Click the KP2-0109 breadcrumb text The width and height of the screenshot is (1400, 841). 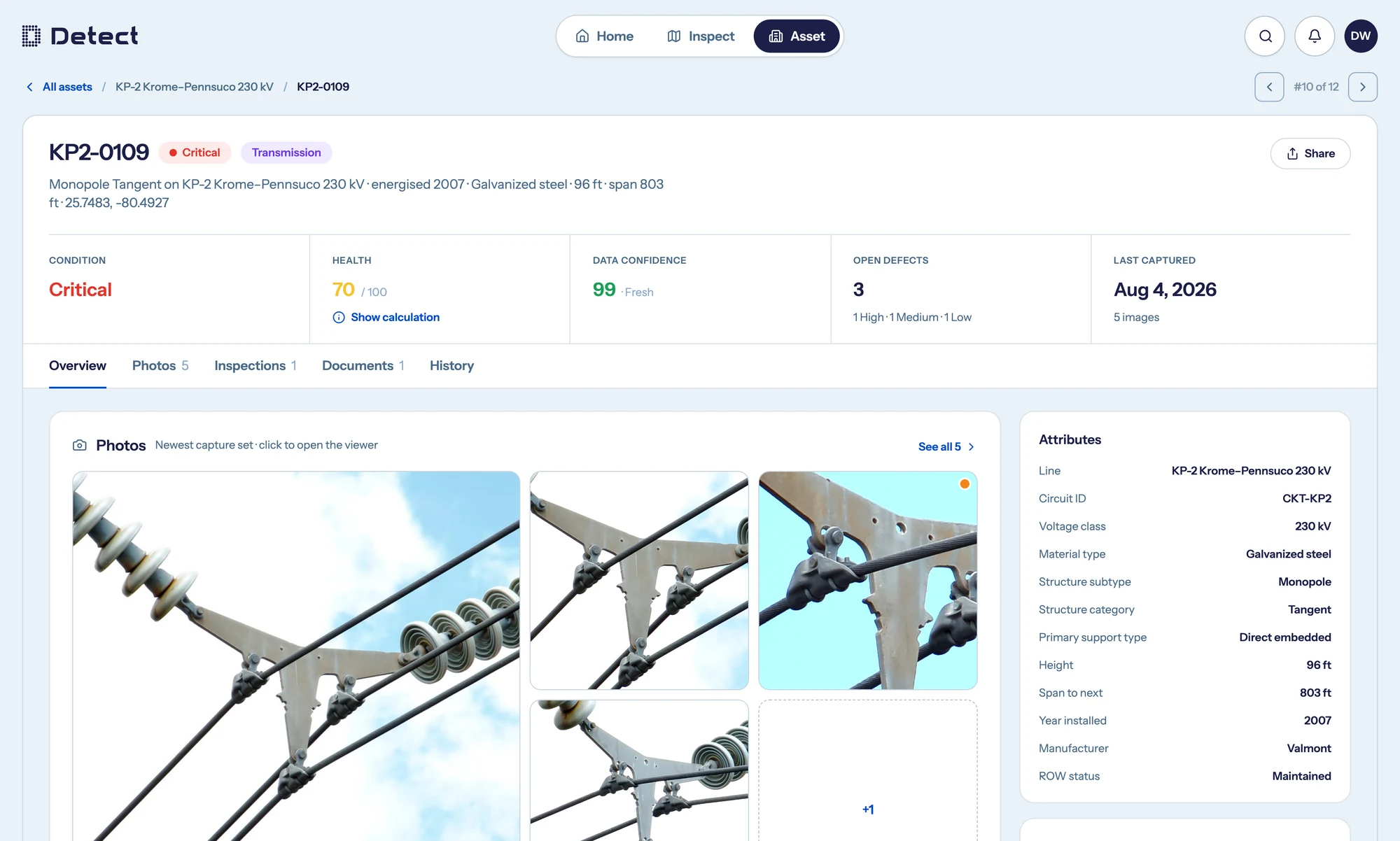(x=323, y=87)
